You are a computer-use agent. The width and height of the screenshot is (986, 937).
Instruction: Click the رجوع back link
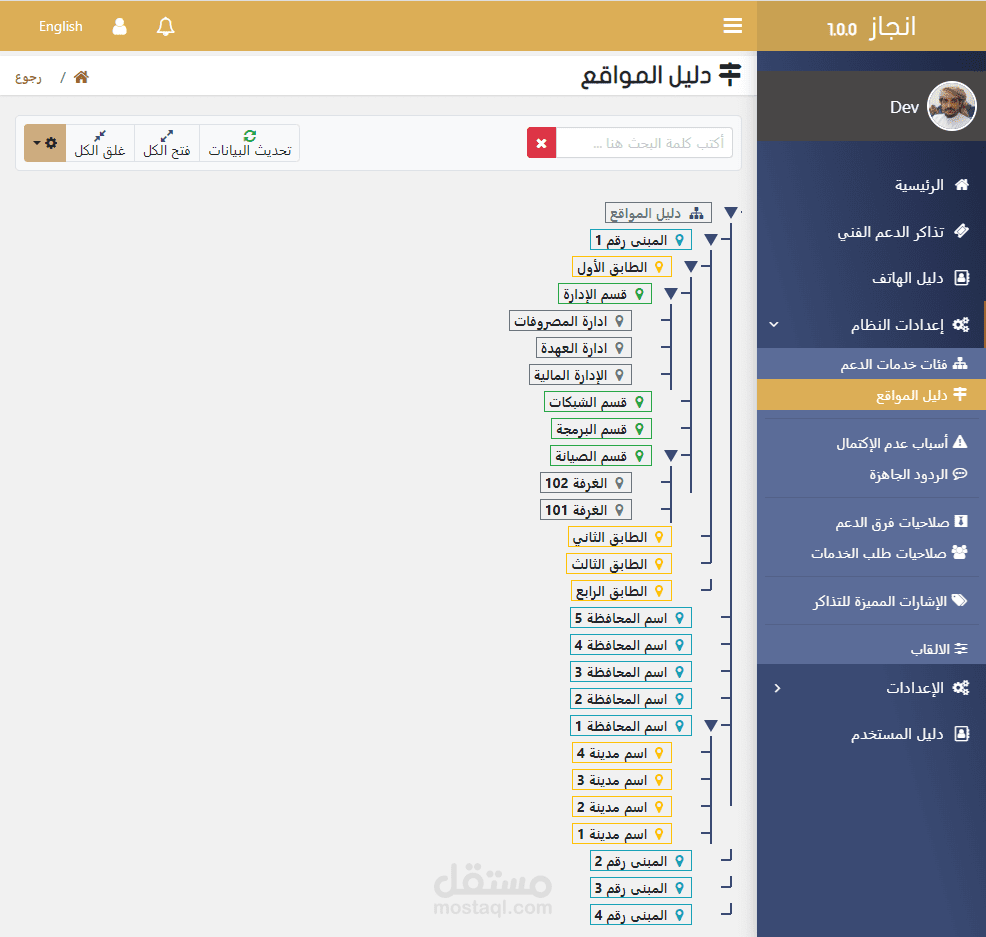28,78
